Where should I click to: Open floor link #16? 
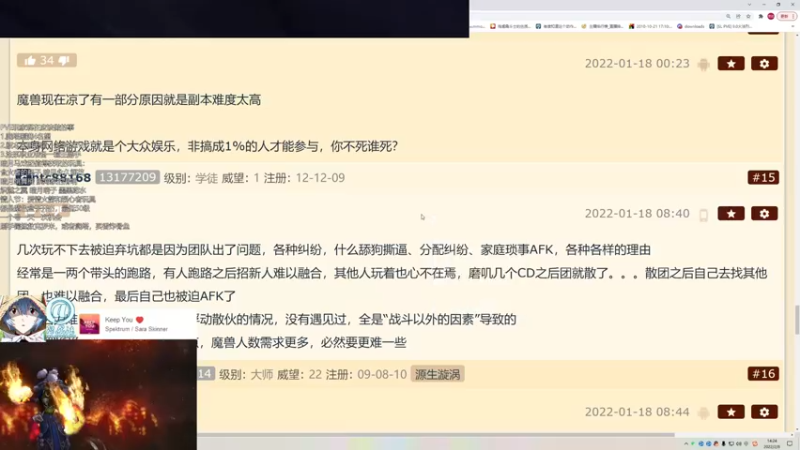pyautogui.click(x=763, y=373)
